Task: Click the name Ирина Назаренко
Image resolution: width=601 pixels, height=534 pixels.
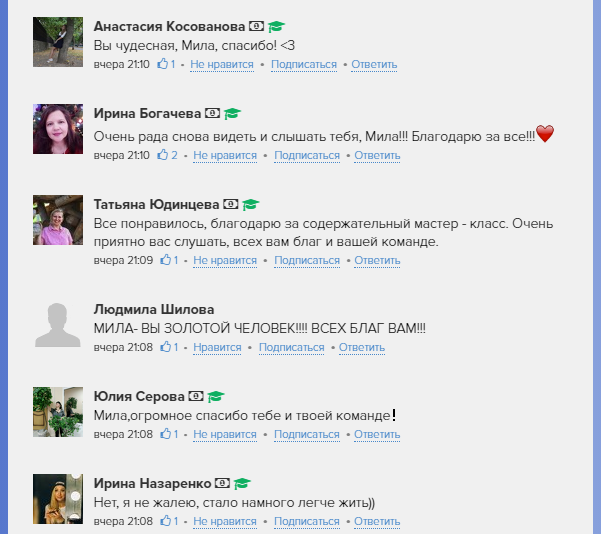Action: (153, 483)
